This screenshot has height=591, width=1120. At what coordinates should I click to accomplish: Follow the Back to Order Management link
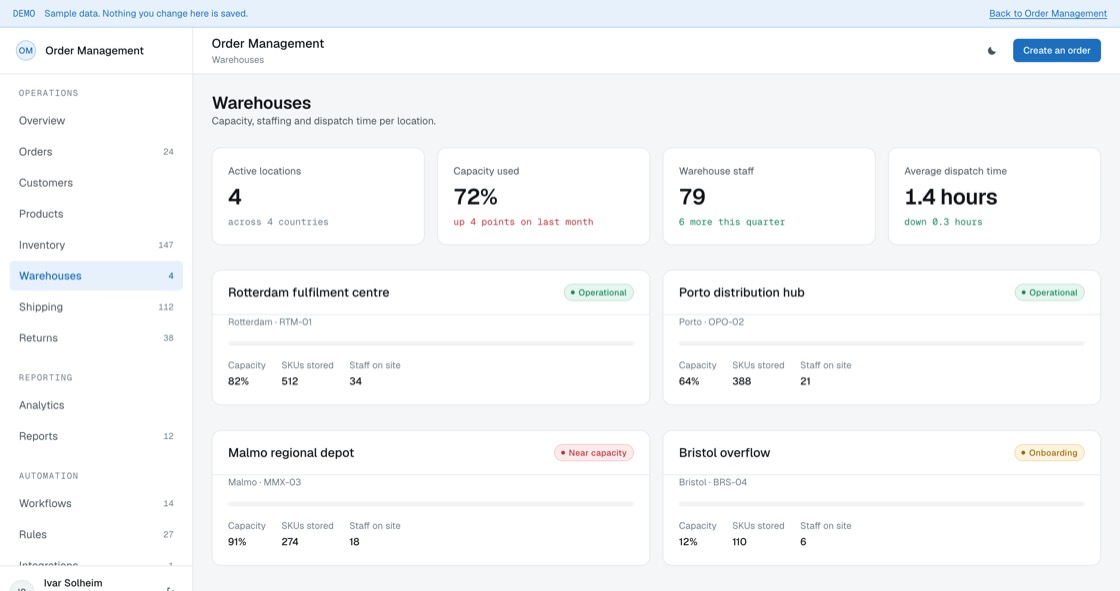point(1048,14)
